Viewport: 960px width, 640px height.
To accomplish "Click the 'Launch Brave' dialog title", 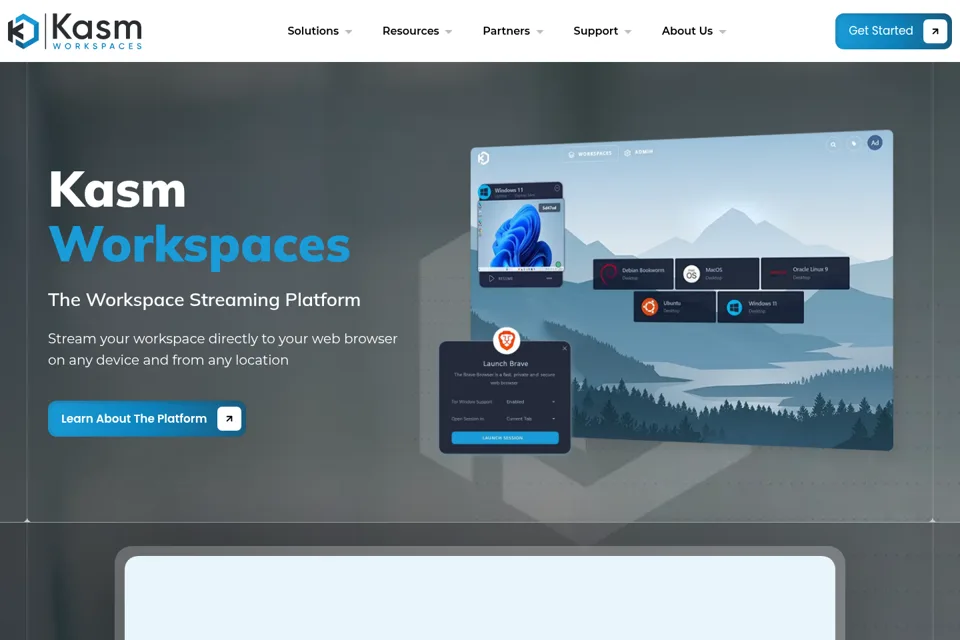I will tap(505, 364).
